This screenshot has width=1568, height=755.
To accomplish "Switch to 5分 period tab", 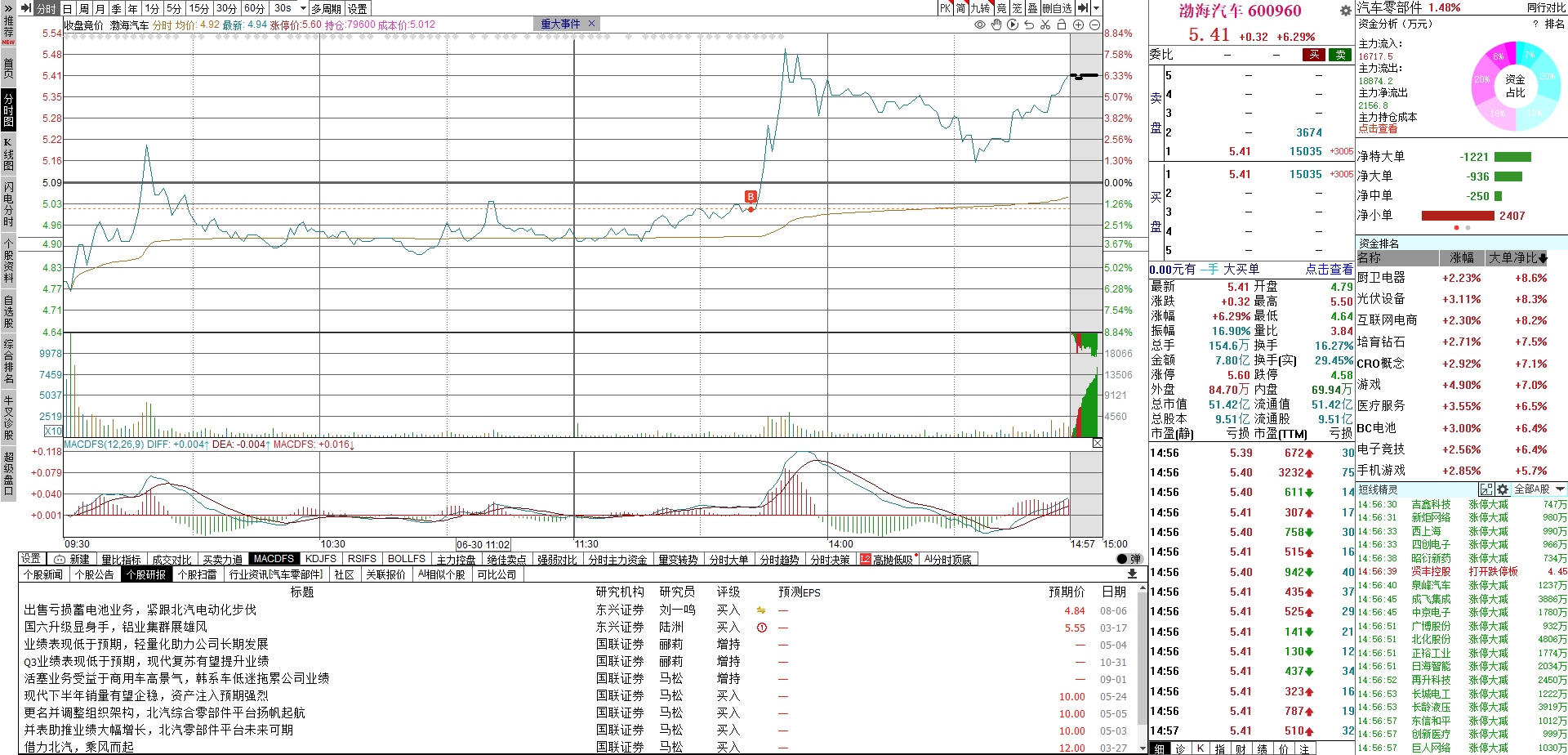I will coord(174,8).
